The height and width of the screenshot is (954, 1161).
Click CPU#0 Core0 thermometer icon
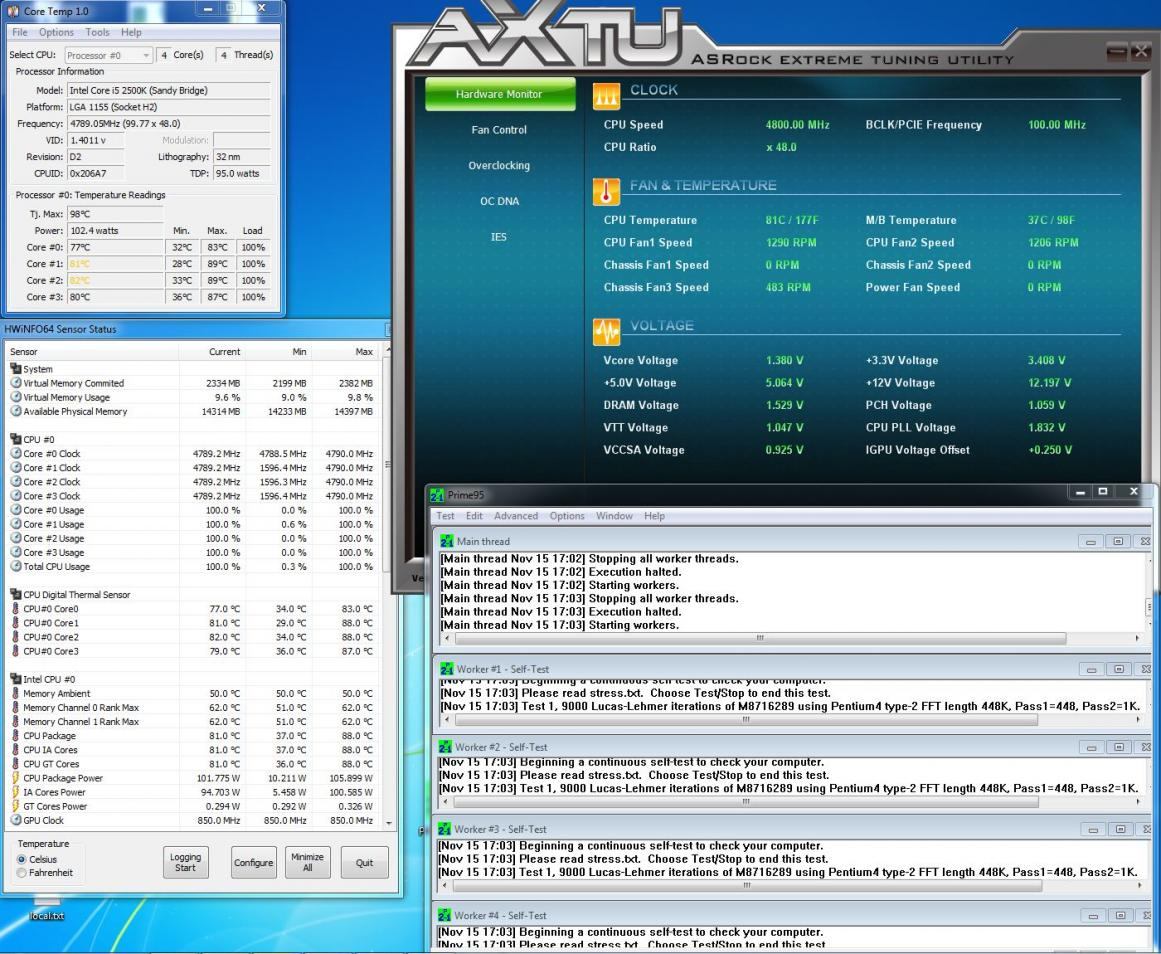tap(16, 608)
